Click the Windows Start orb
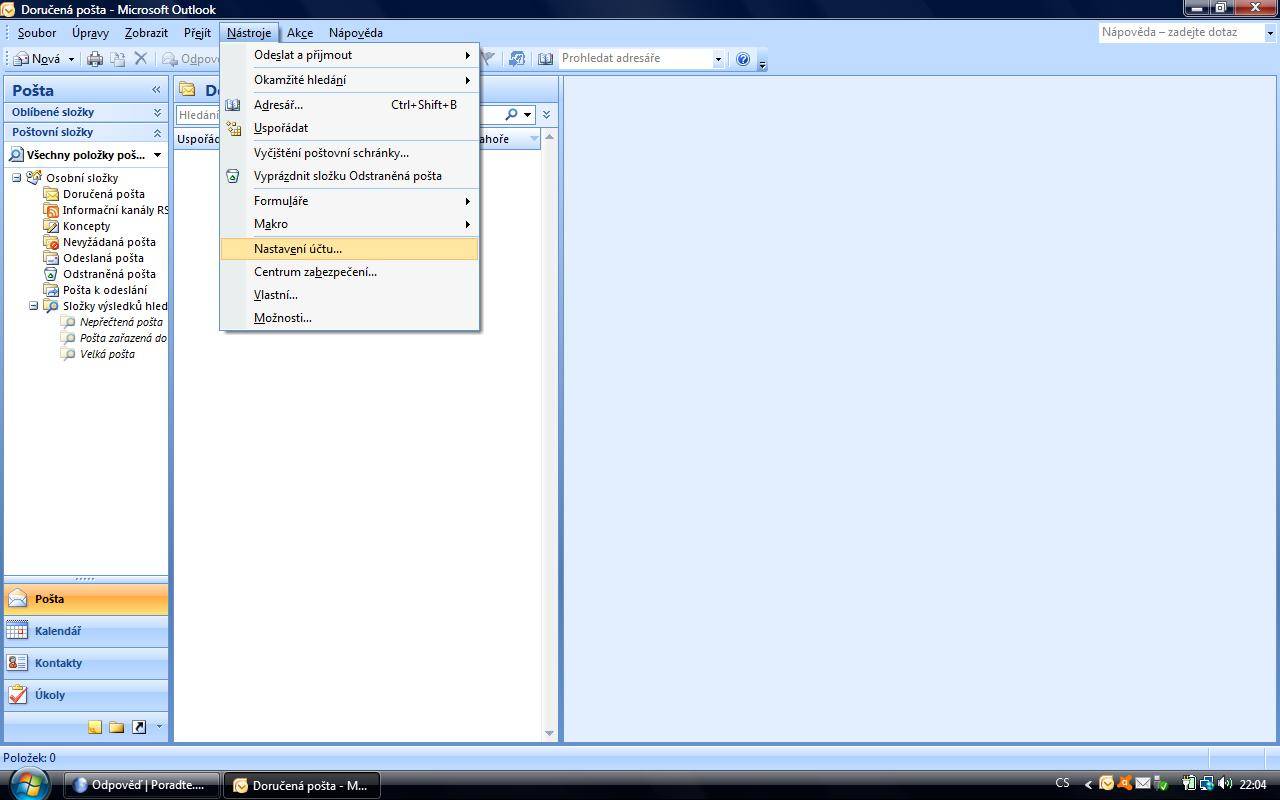Screen dimensions: 1280x800 click(28, 784)
